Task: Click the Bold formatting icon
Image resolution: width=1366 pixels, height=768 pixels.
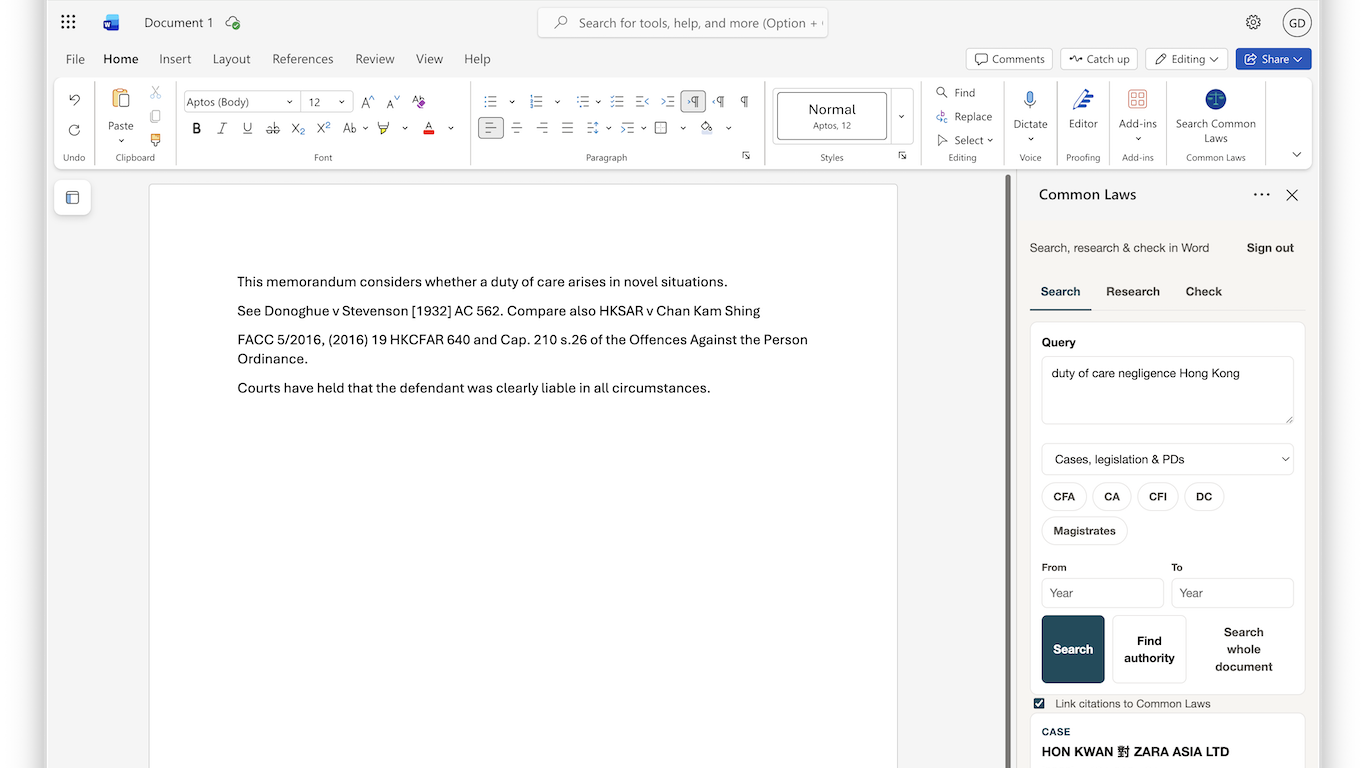Action: [x=197, y=128]
